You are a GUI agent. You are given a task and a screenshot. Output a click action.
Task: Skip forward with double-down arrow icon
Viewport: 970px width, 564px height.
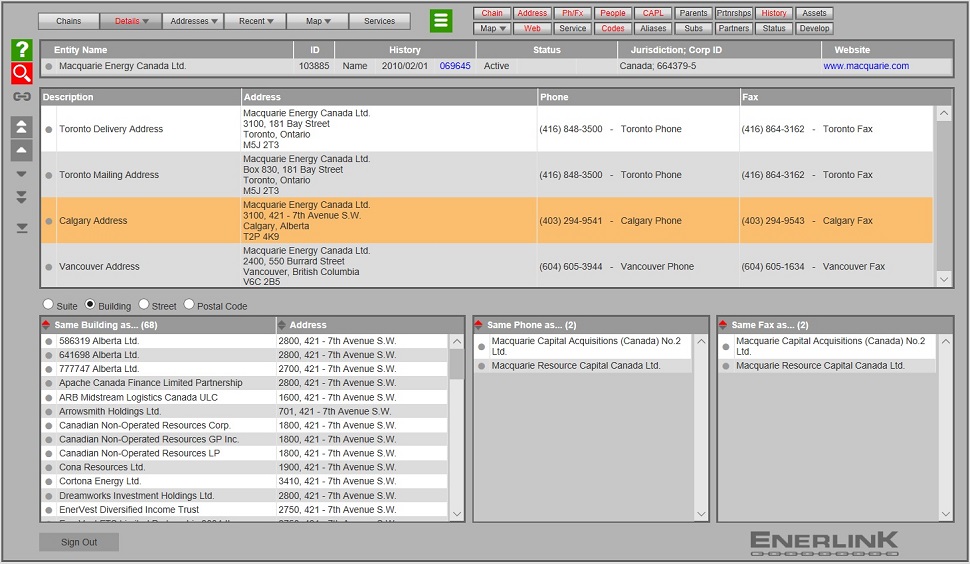(22, 197)
